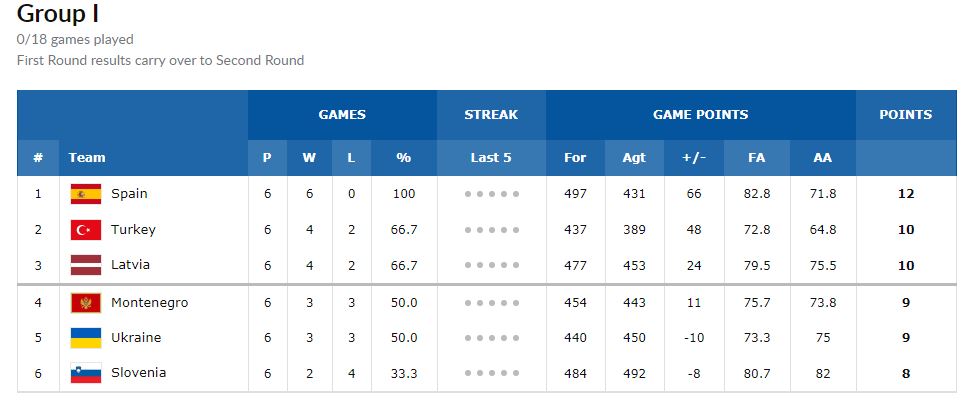The height and width of the screenshot is (402, 970).
Task: Sort by the For points header
Action: pos(575,158)
